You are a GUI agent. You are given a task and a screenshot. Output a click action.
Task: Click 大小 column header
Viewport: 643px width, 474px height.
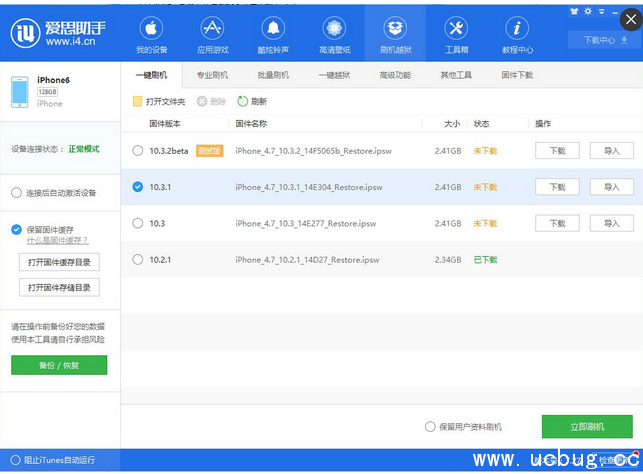tap(452, 123)
